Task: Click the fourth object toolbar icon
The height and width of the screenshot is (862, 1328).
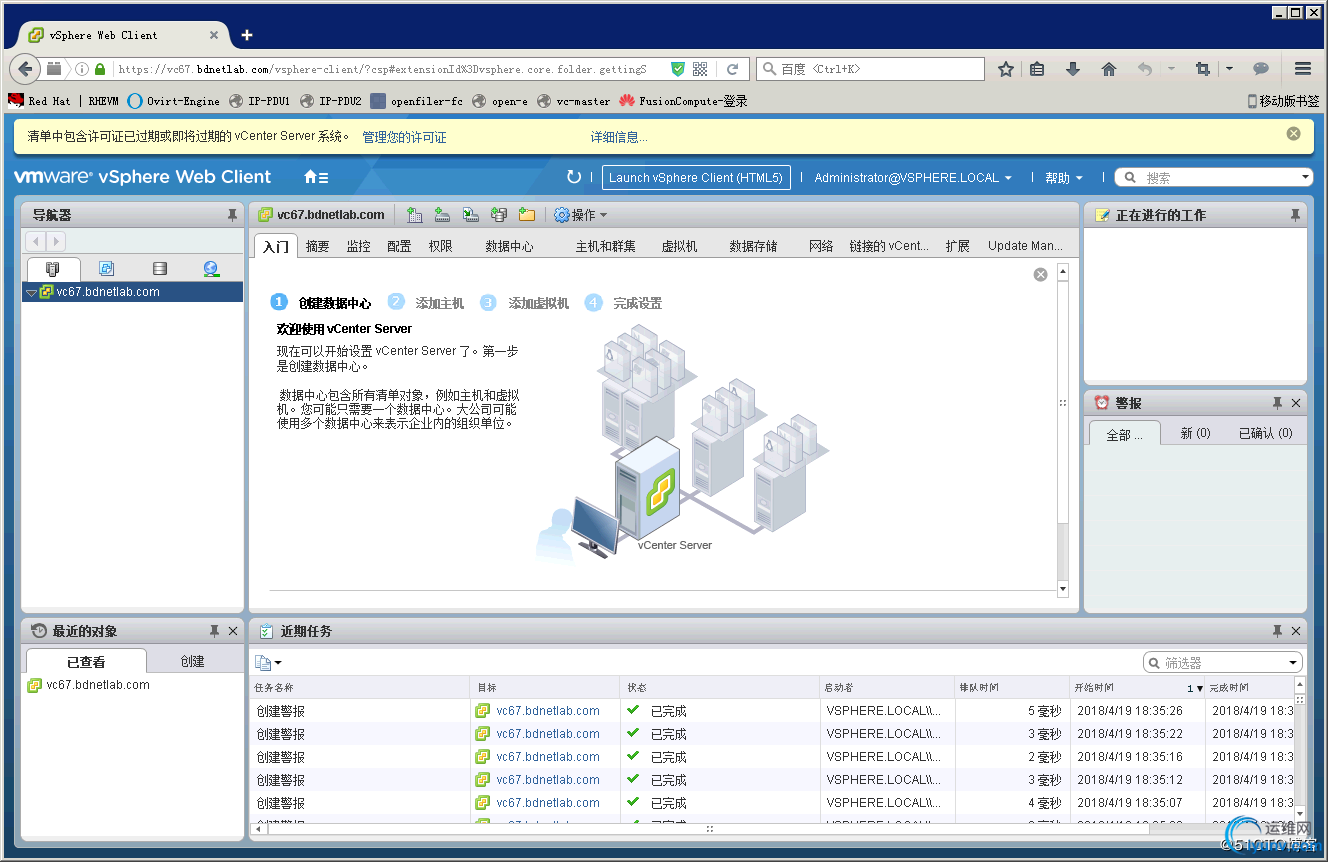Action: 498,215
